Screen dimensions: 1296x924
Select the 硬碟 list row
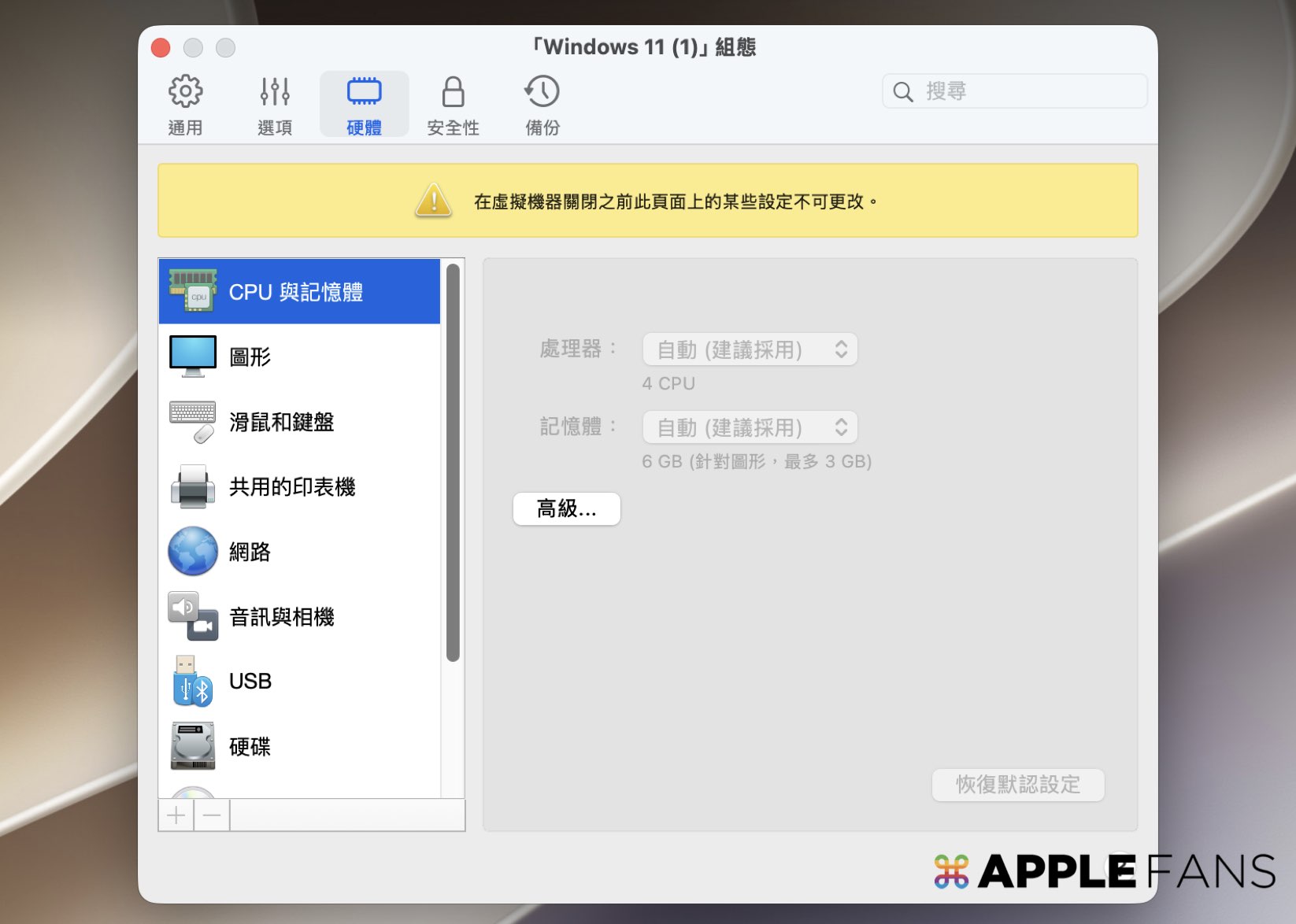[x=299, y=745]
